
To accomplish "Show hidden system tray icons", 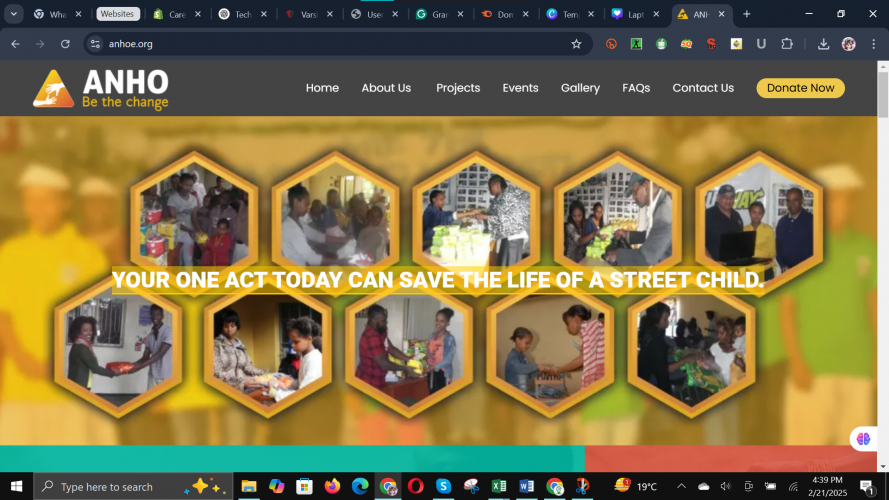I will click(681, 486).
